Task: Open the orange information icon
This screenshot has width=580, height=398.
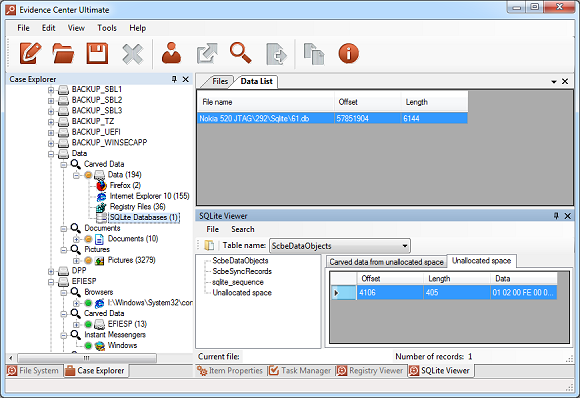Action: [348, 53]
